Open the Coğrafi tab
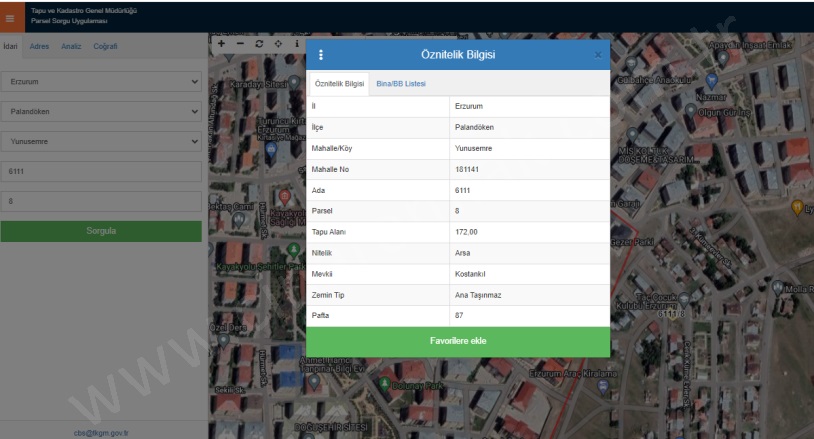This screenshot has width=814, height=439. click(105, 47)
